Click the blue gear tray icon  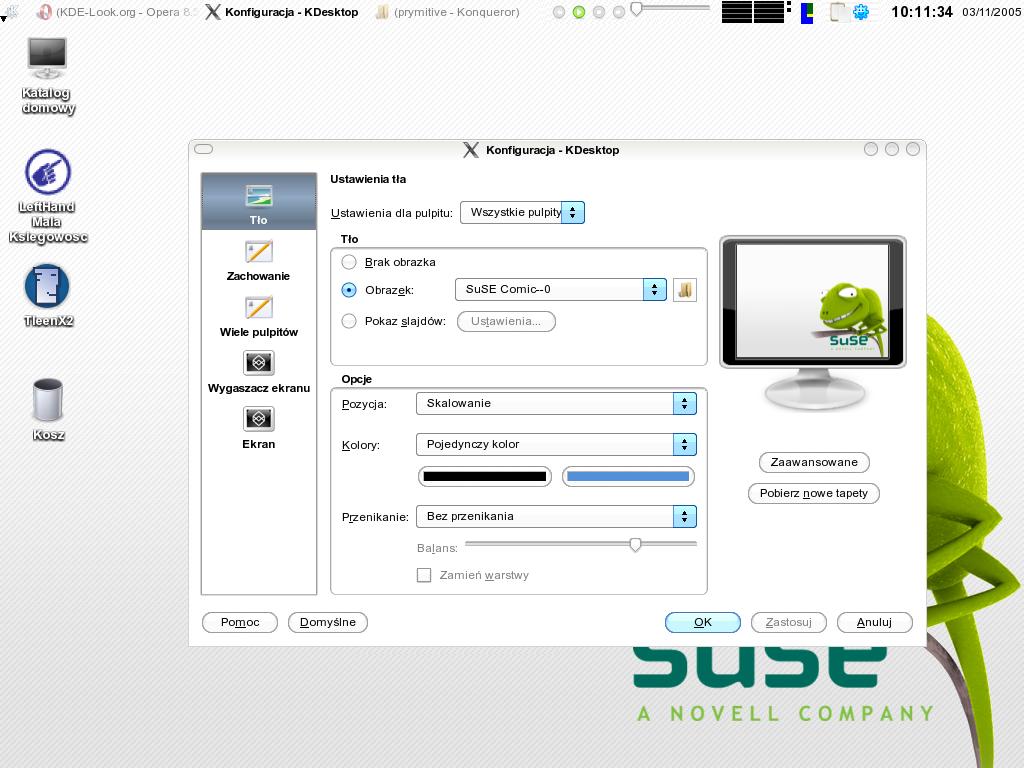pyautogui.click(x=861, y=12)
